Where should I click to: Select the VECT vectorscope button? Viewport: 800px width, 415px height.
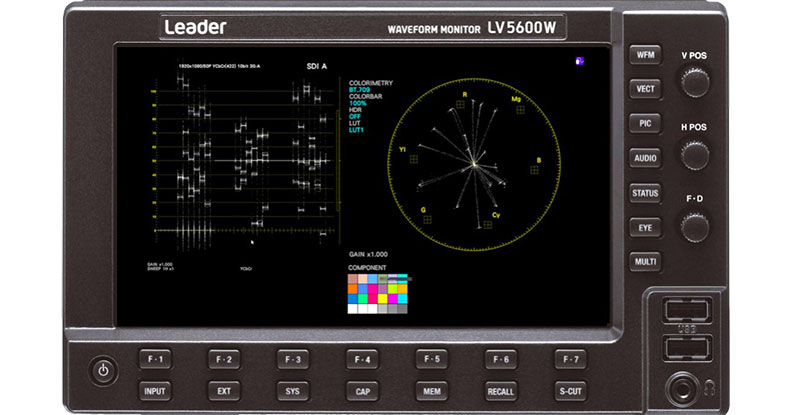click(x=645, y=89)
